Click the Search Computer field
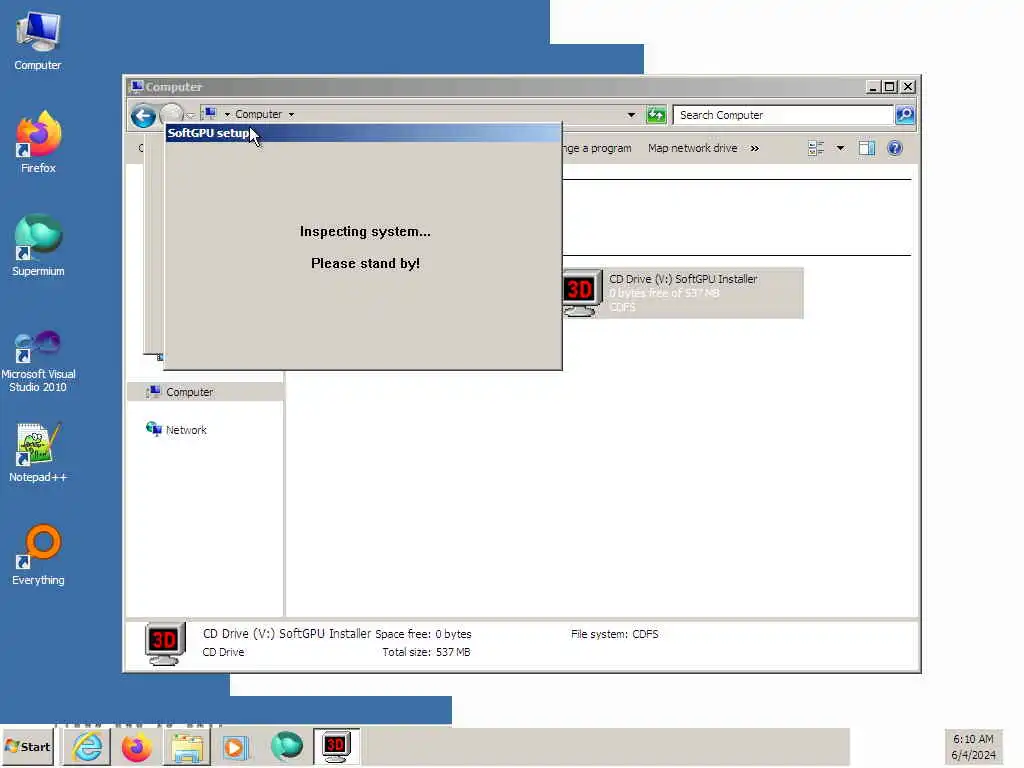Image resolution: width=1024 pixels, height=768 pixels. 784,115
